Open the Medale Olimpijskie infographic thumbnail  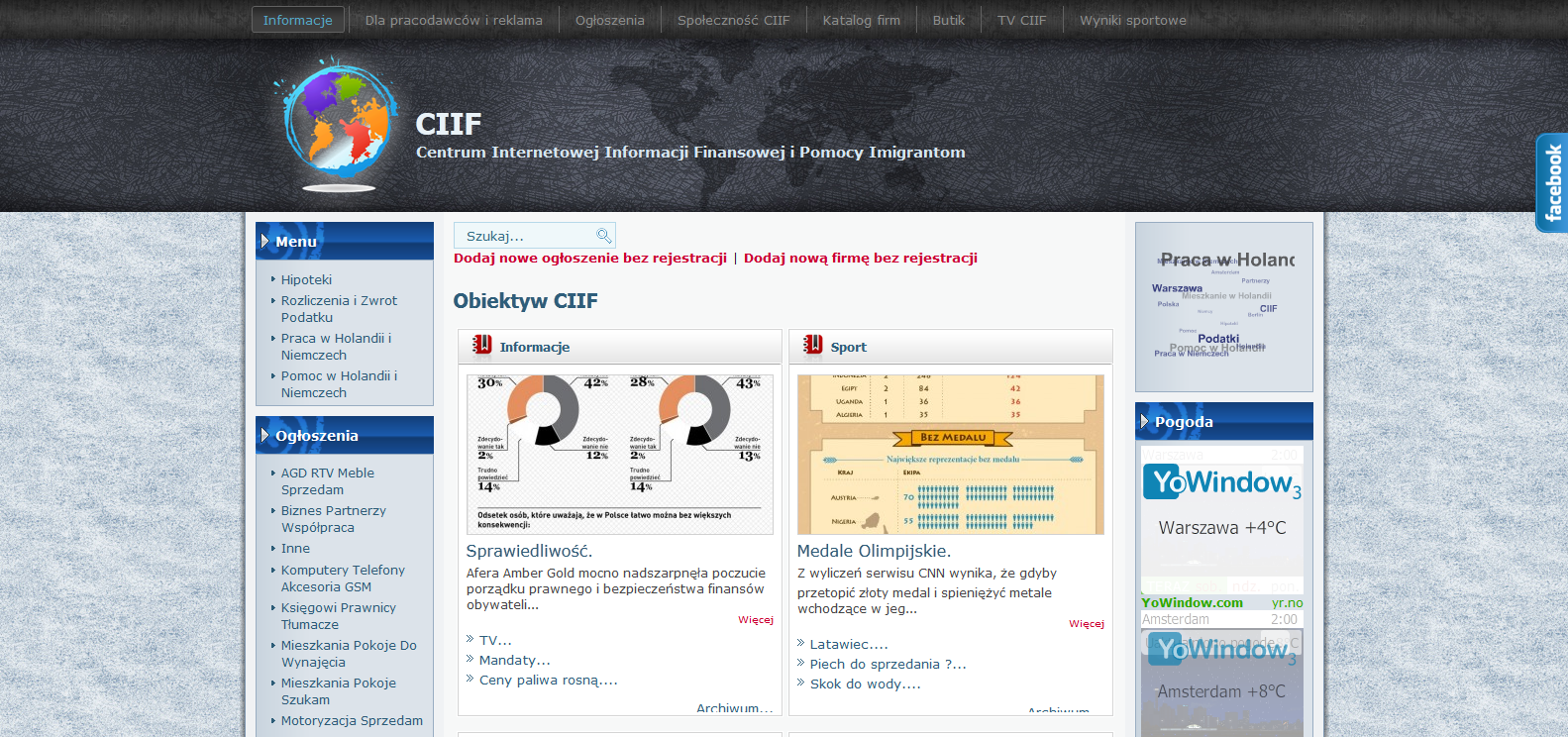(950, 454)
